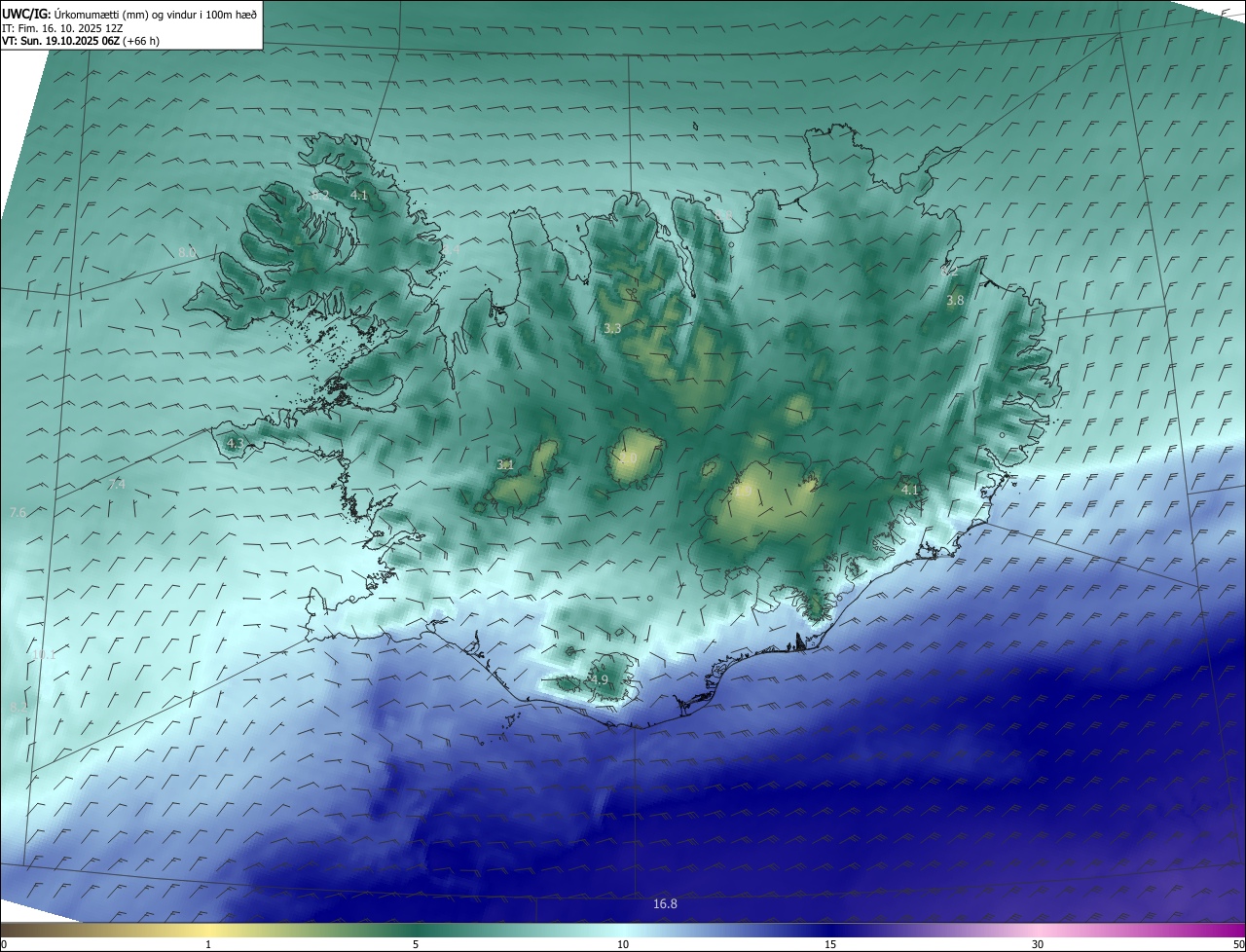This screenshot has width=1246, height=952.
Task: Click the '7.4' value off the west coast
Action: (117, 484)
